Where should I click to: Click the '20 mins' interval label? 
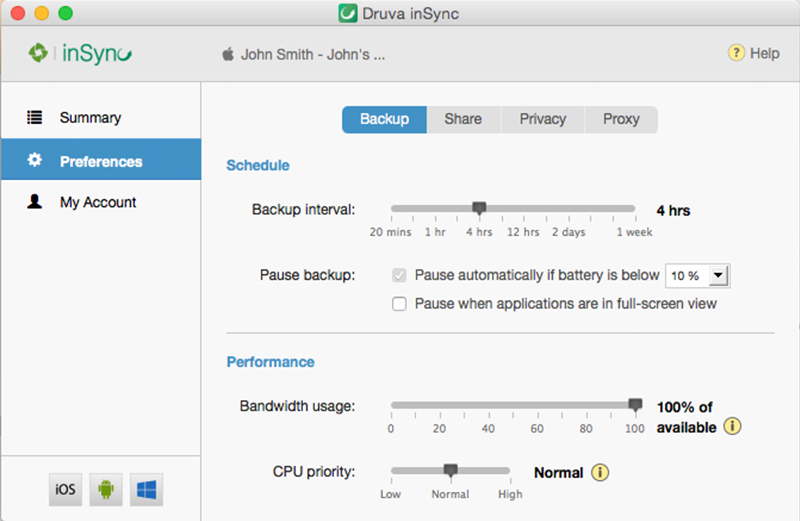click(390, 232)
